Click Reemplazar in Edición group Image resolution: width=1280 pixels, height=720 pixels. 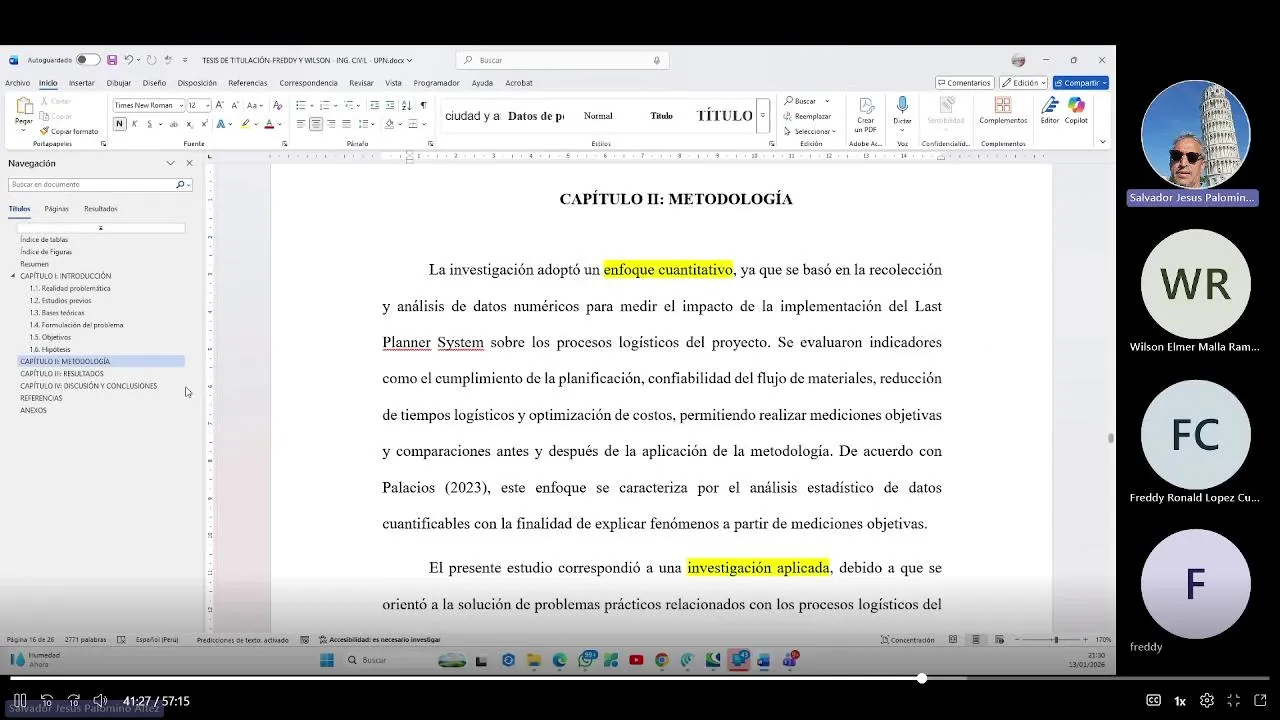coord(808,116)
